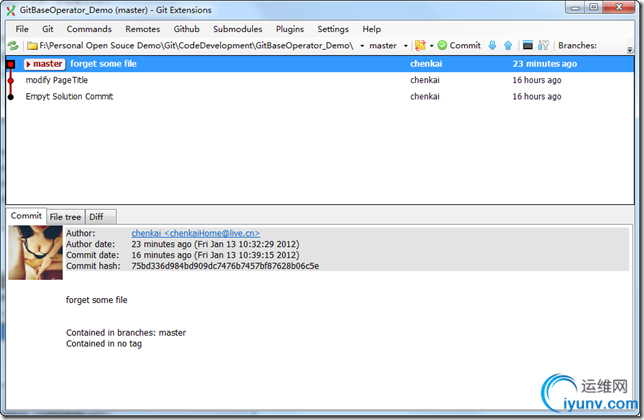Open the settings tools icon in the toolbar
The height and width of the screenshot is (420, 644).
tap(543, 46)
